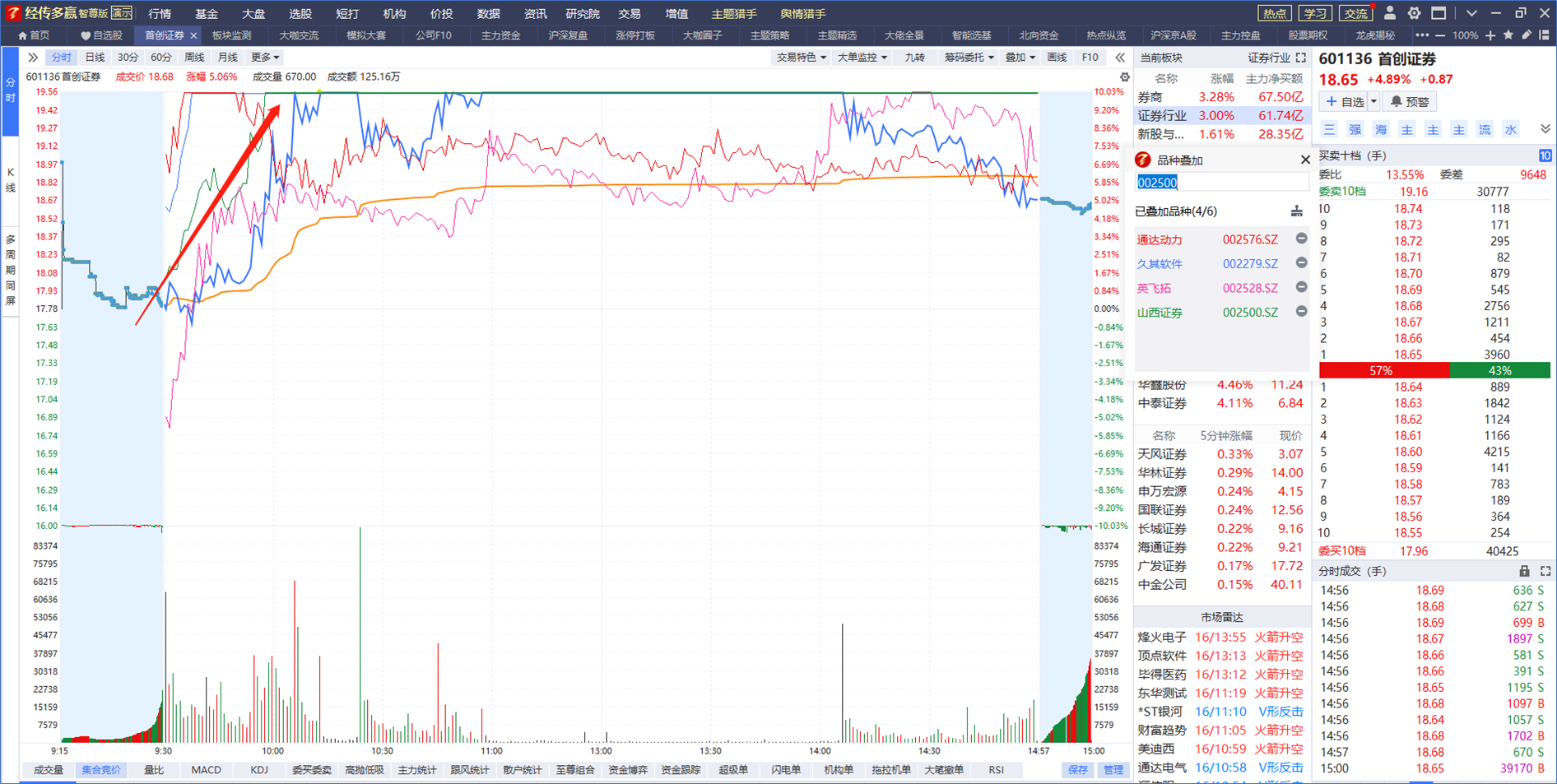This screenshot has width=1557, height=784.
Task: Remove 久其软件 from overlay list
Action: point(1301,263)
